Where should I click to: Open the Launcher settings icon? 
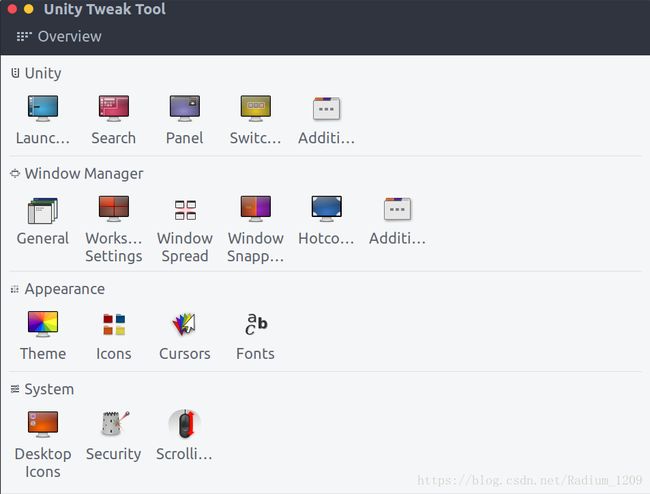(43, 108)
